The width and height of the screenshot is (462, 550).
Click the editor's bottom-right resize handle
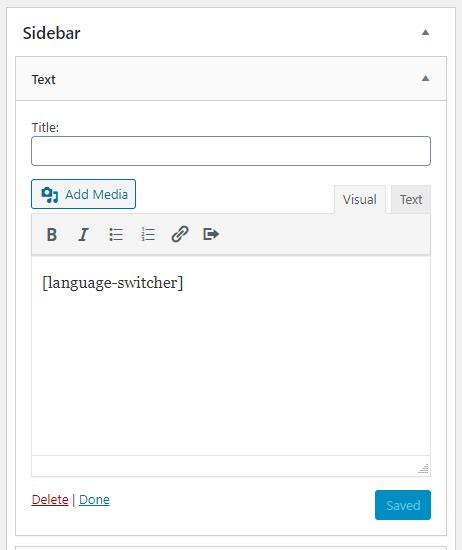423,469
